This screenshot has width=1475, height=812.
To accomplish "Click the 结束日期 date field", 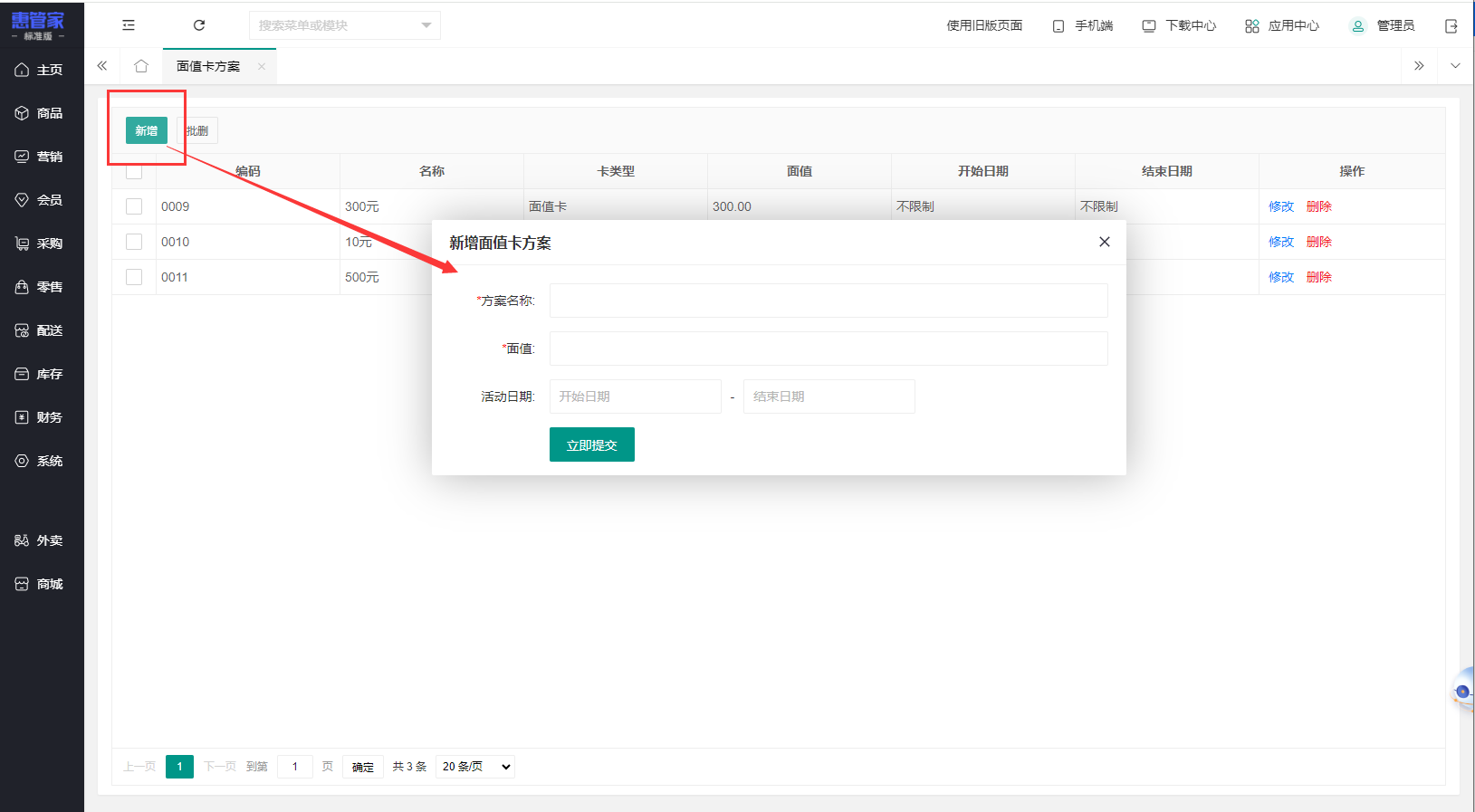I will click(x=829, y=396).
